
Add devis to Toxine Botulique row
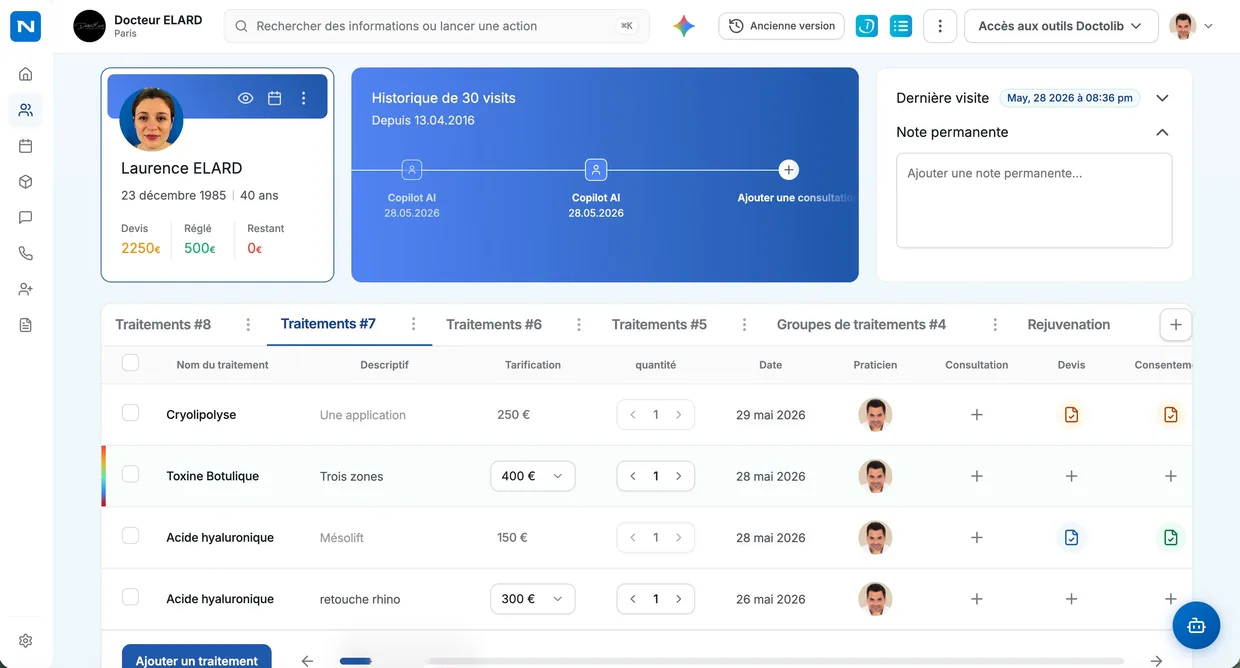coord(1071,477)
